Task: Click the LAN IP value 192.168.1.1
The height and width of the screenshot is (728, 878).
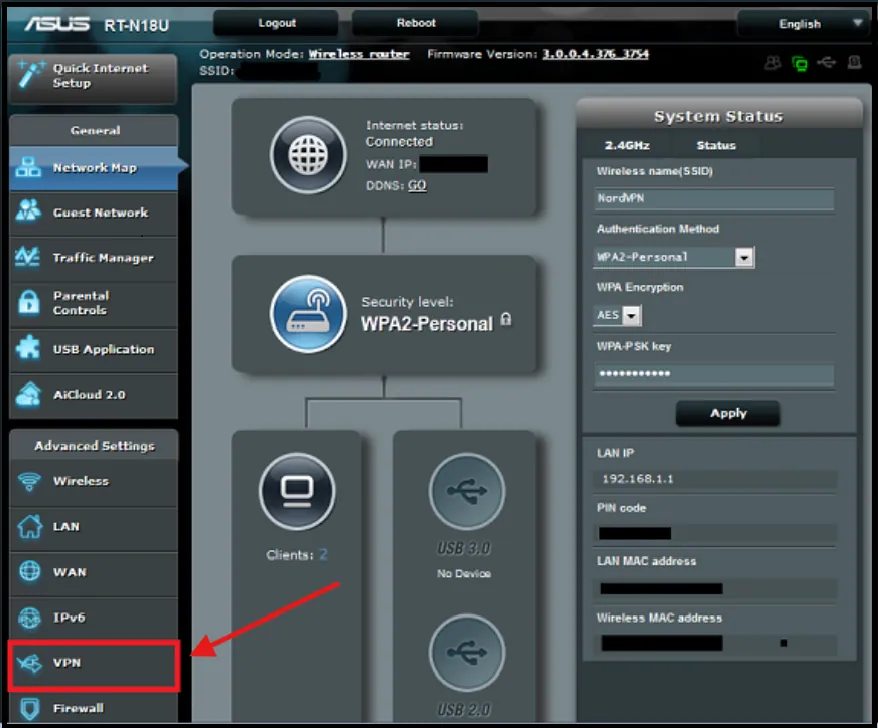Action: pos(638,479)
